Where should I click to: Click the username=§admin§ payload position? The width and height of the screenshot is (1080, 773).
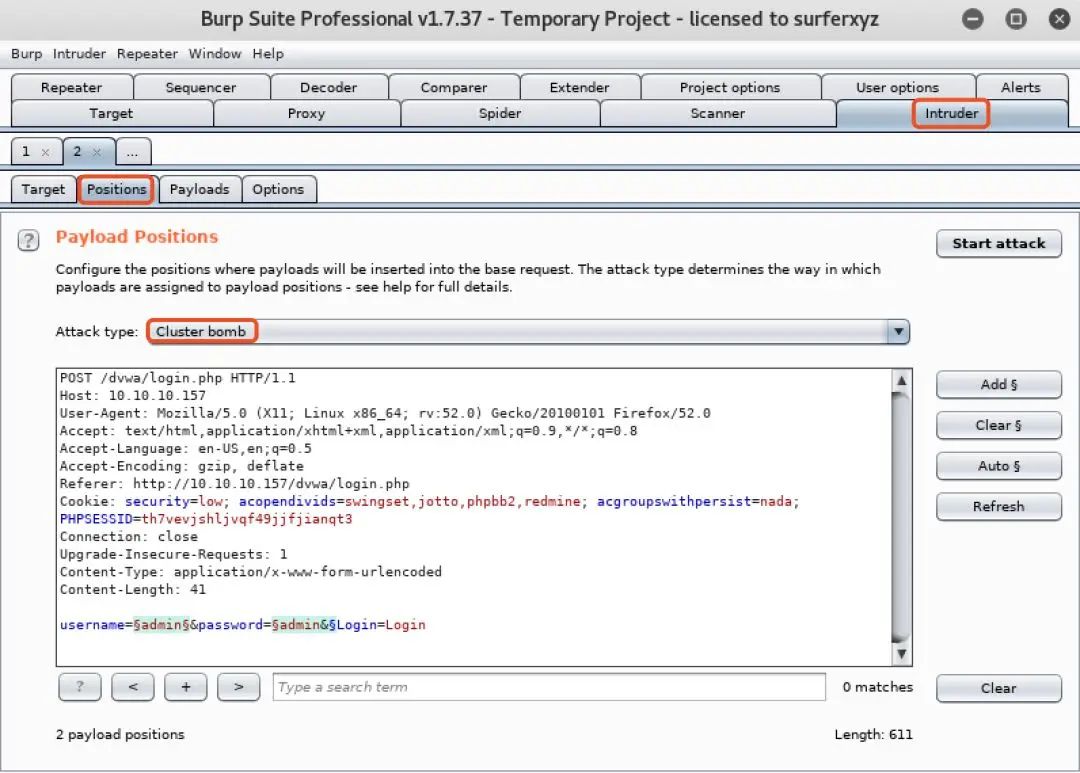coord(125,625)
